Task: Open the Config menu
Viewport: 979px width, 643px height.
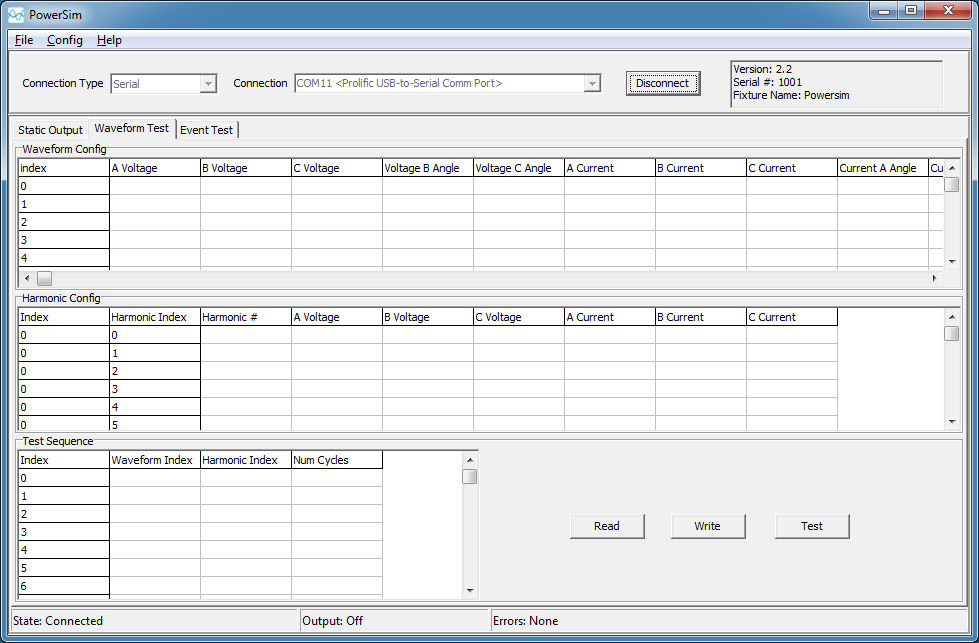Action: (65, 40)
